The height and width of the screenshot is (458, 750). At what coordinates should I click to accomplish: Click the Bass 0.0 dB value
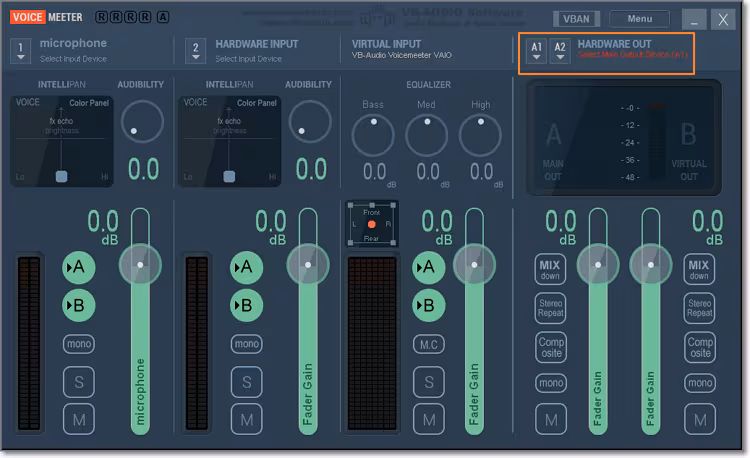[x=375, y=172]
